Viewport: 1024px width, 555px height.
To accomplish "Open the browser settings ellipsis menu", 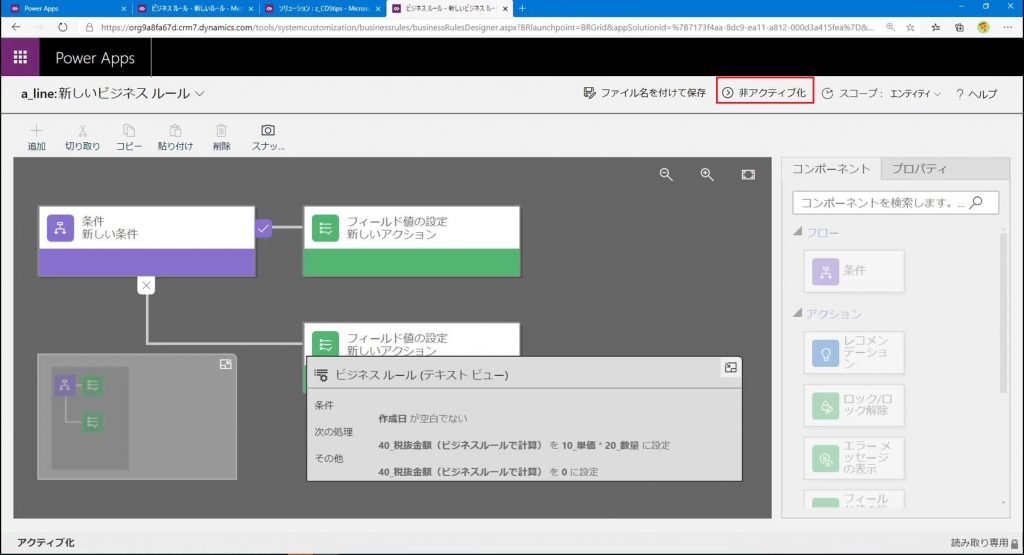I will click(1008, 27).
